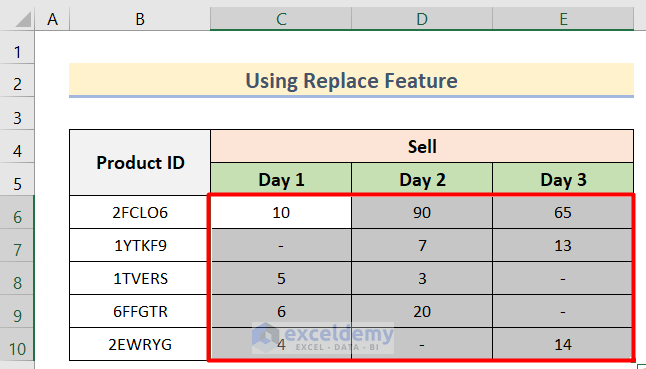Viewport: 646px width, 369px height.
Task: Click the cell containing 2EWRYG
Action: point(140,344)
